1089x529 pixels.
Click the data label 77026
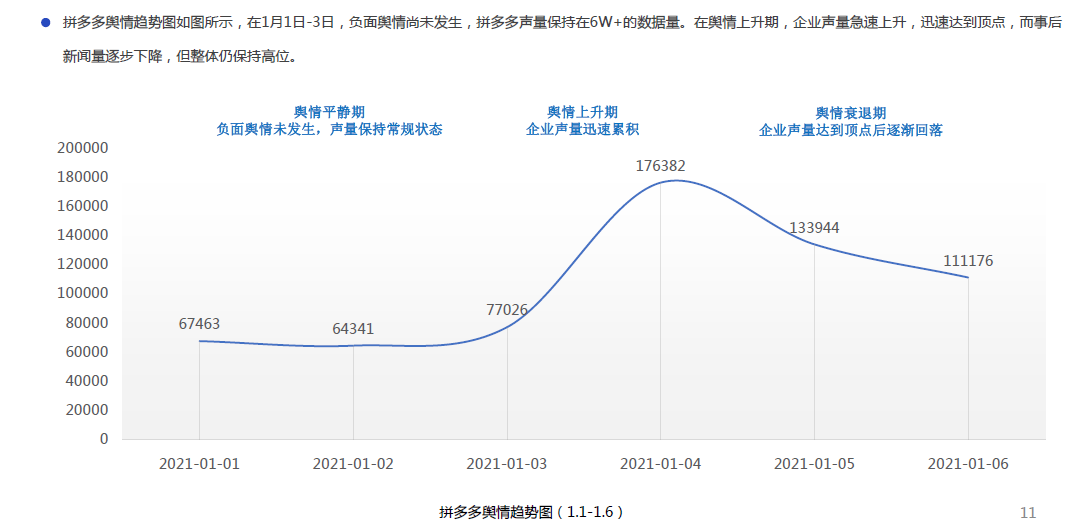507,309
